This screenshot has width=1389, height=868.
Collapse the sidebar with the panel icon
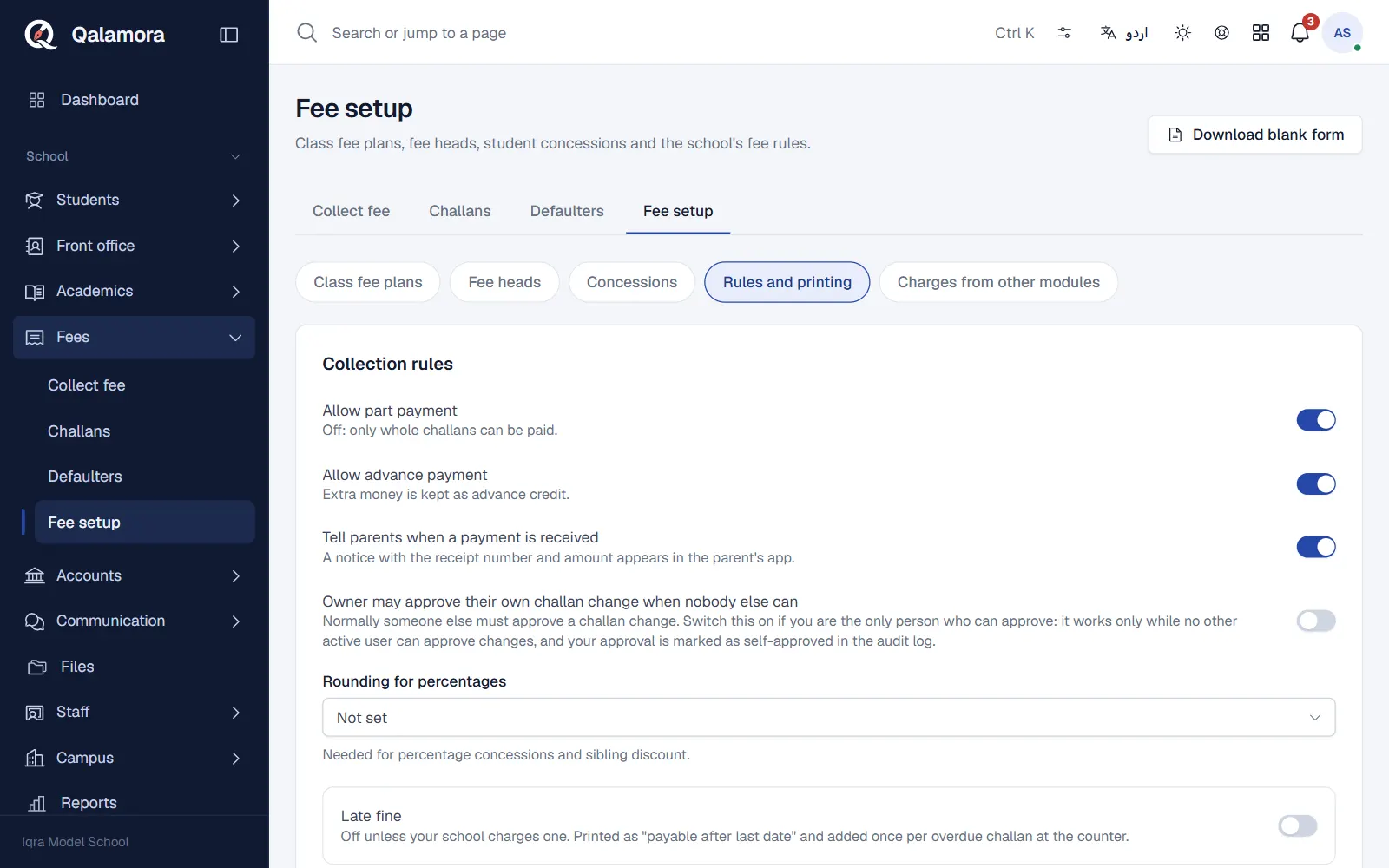pyautogui.click(x=229, y=35)
